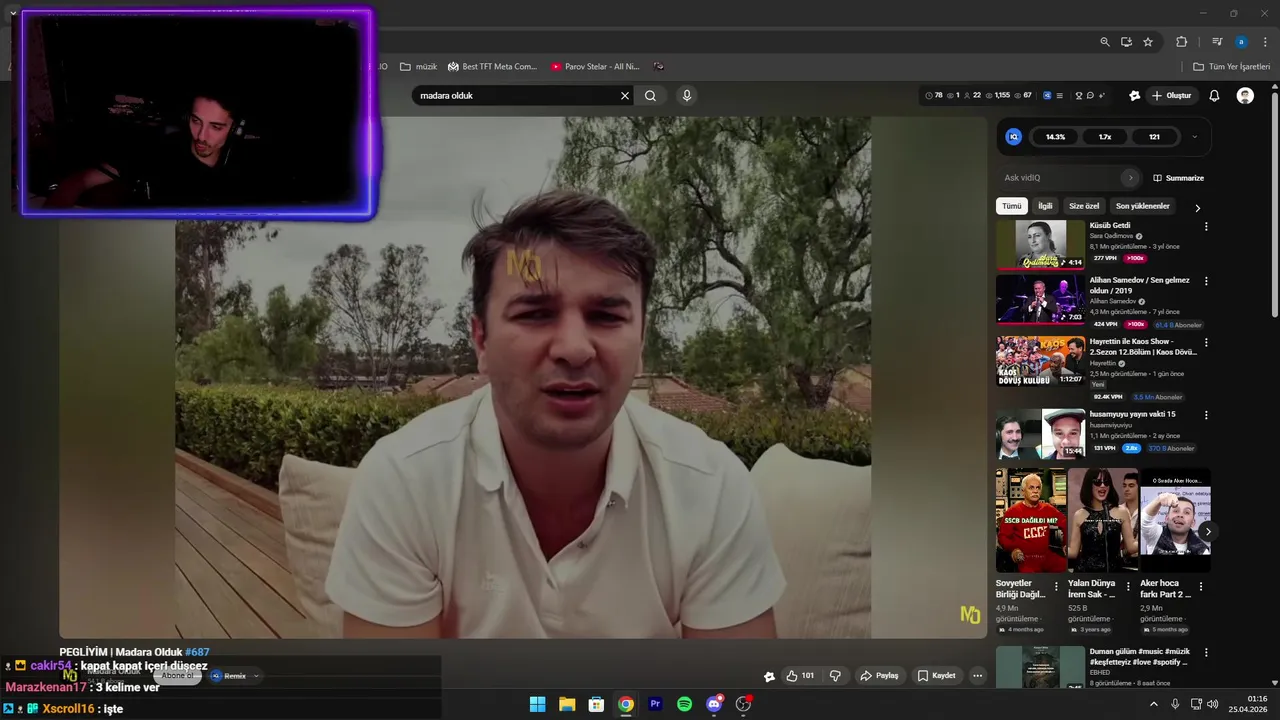Click the blue vidIQ toolbar logo icon
The image size is (1280, 720).
(1047, 96)
